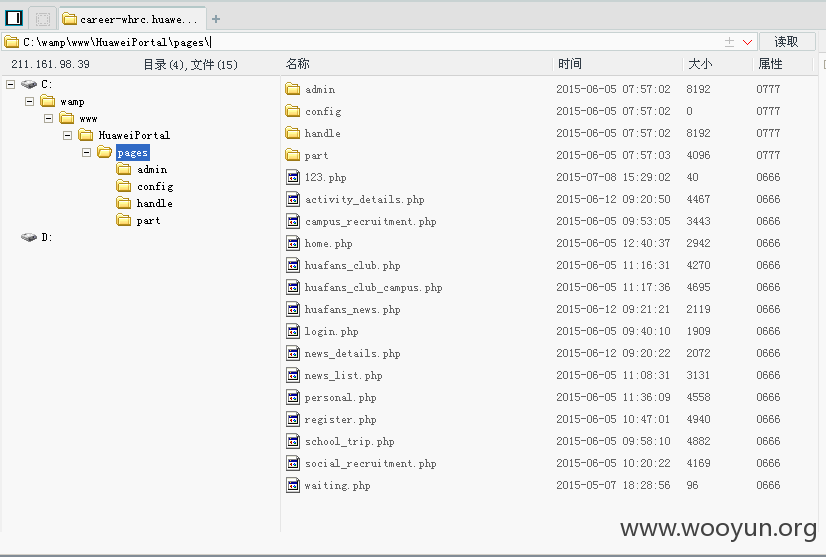
Task: Click register.php file icon
Action: [x=293, y=419]
